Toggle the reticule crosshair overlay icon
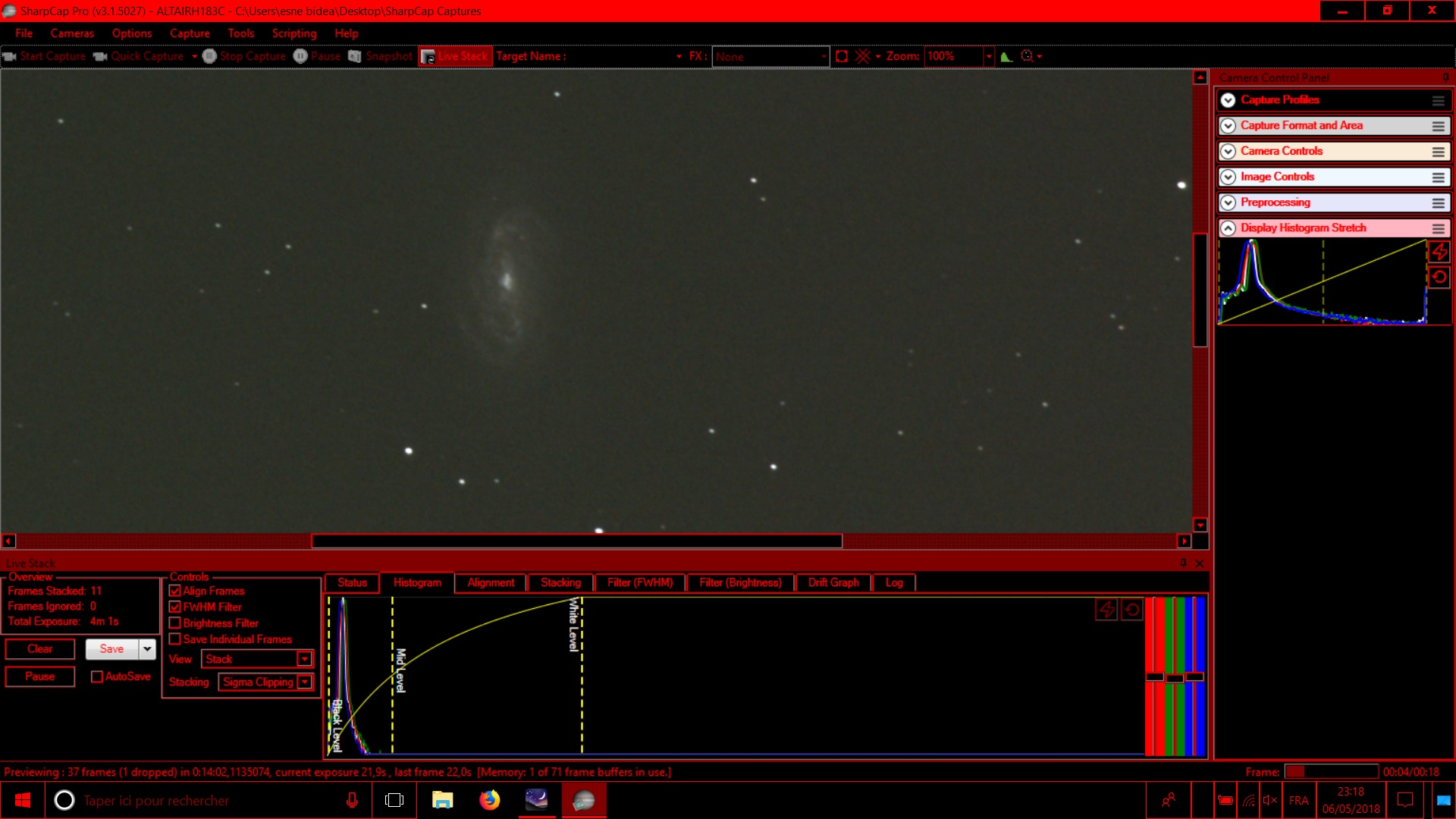 (x=862, y=56)
